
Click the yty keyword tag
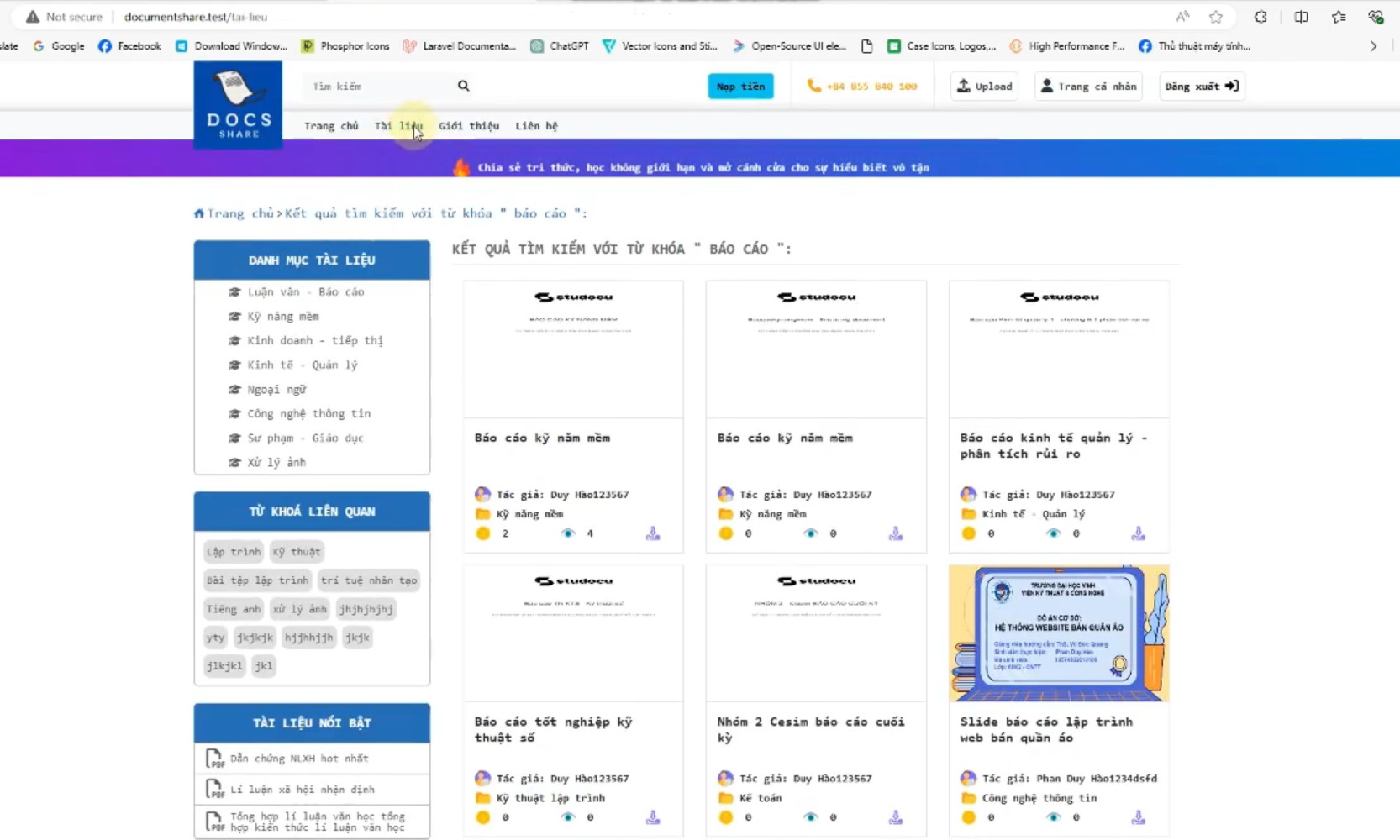point(215,638)
